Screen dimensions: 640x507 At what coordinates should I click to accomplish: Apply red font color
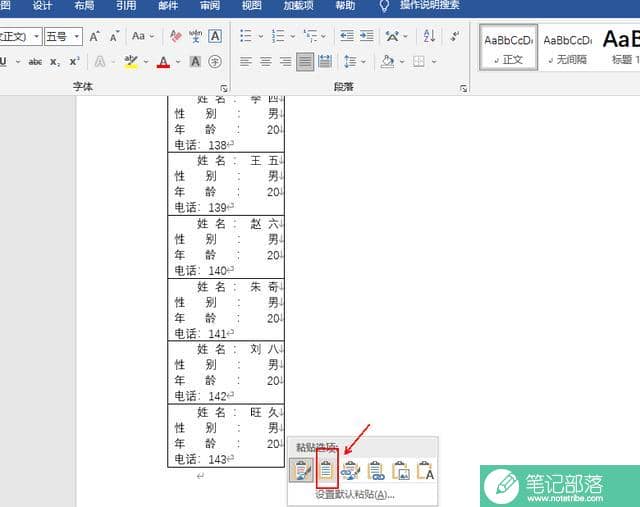tap(164, 62)
